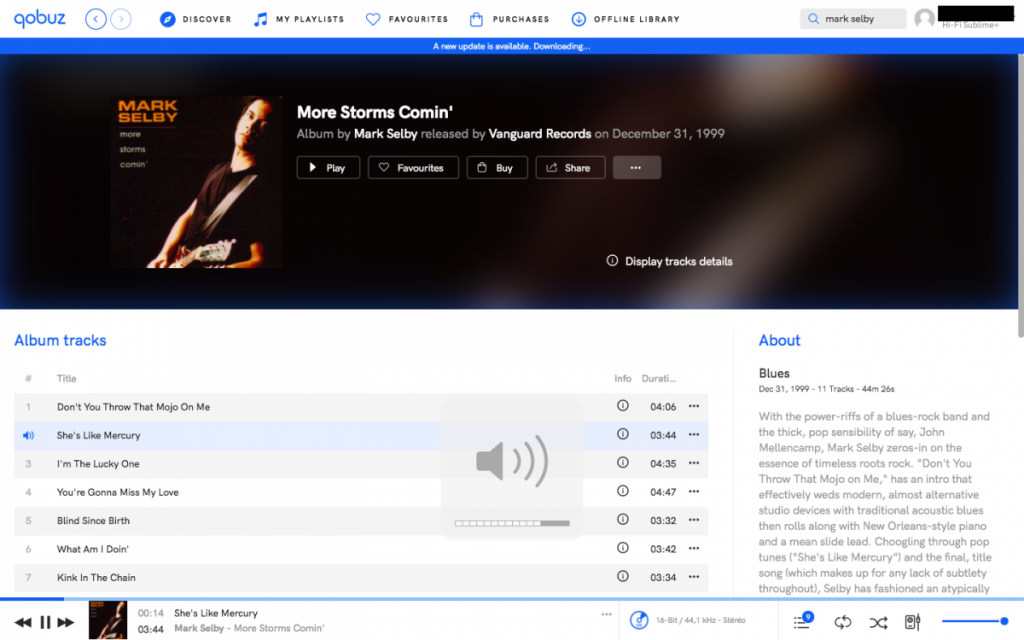Adjust the volume slider
The width and height of the screenshot is (1024, 640).
[x=974, y=621]
